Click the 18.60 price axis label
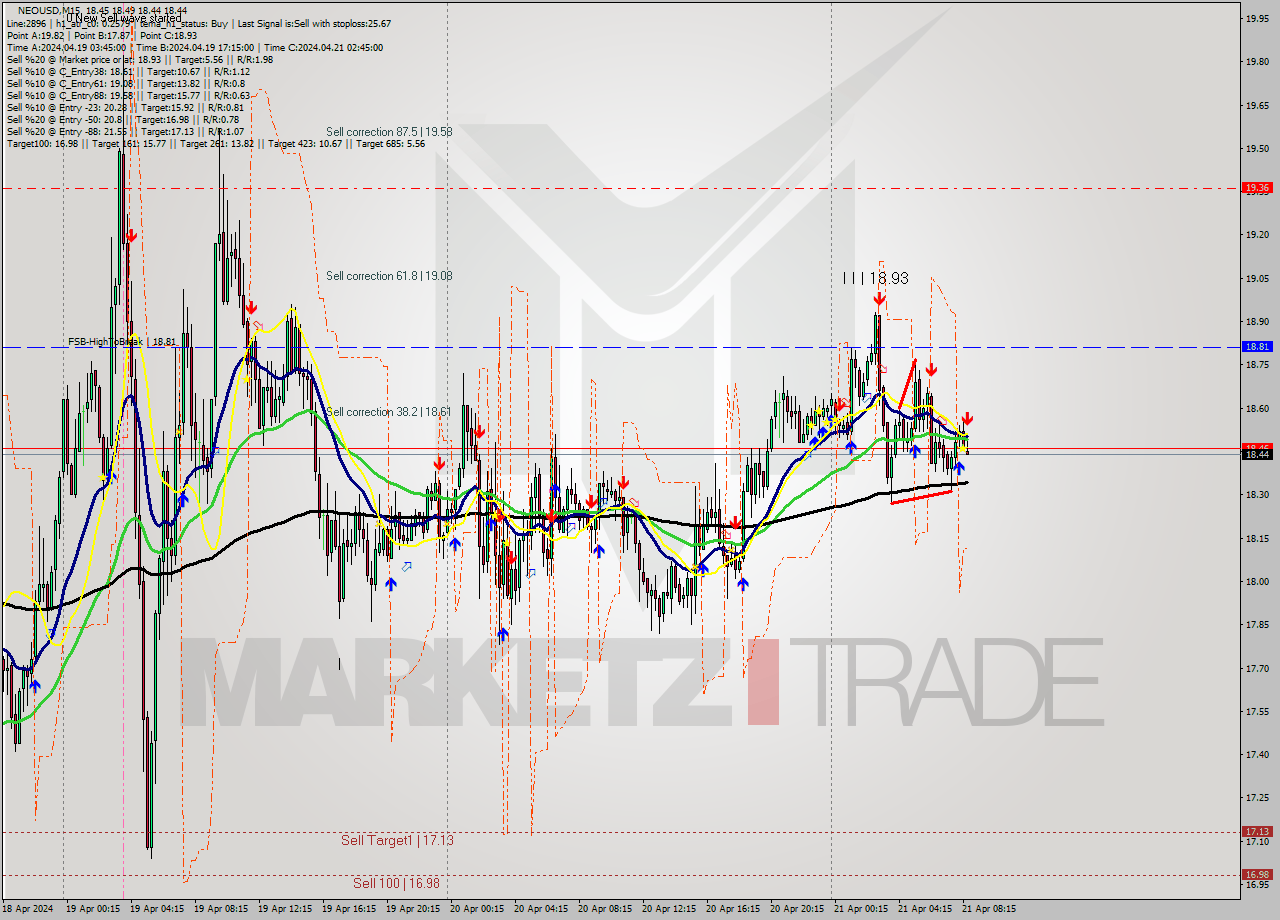The height and width of the screenshot is (920, 1280). click(1257, 408)
